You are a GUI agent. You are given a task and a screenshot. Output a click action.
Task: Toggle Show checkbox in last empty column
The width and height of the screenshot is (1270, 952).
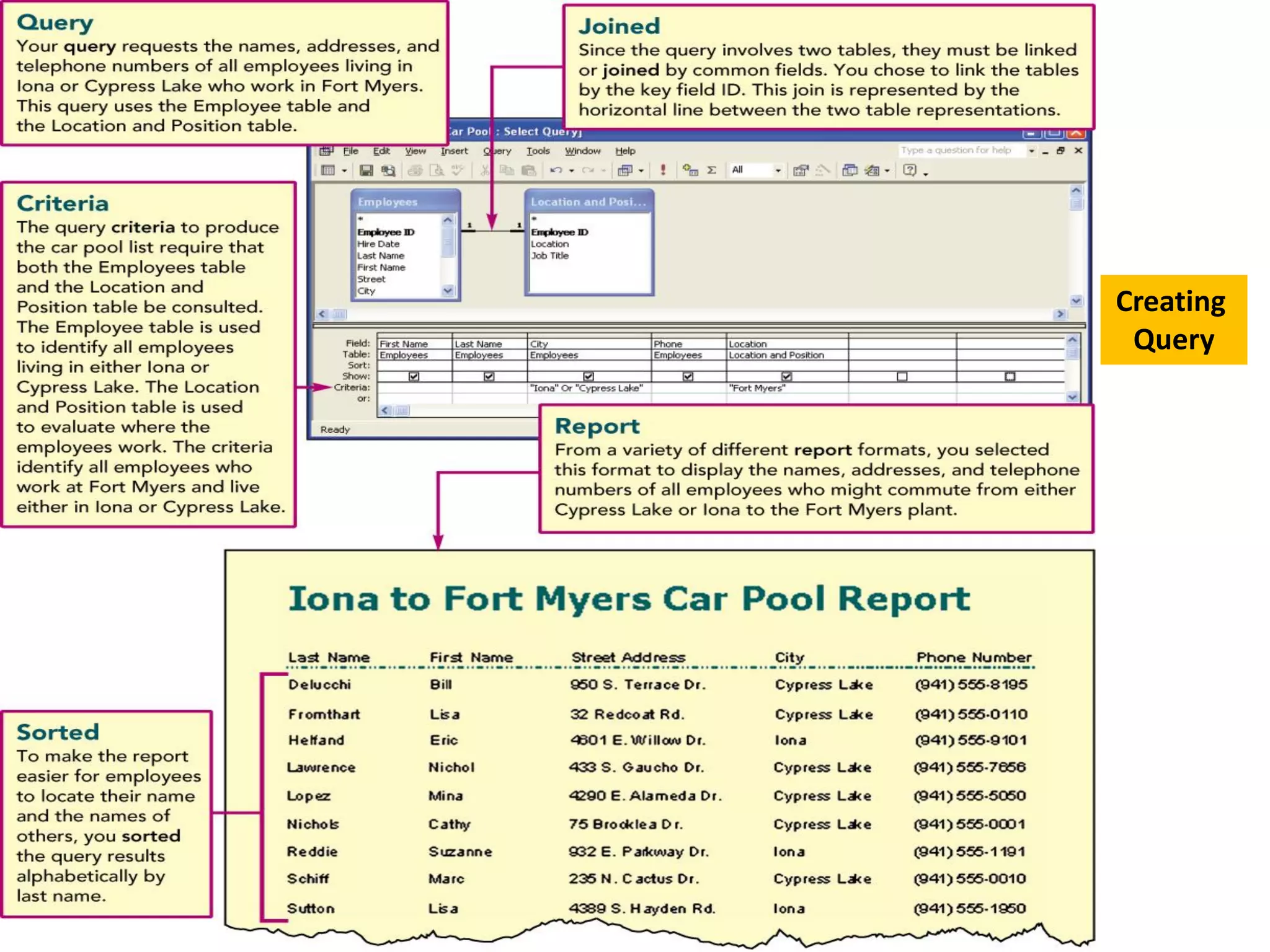click(1010, 376)
